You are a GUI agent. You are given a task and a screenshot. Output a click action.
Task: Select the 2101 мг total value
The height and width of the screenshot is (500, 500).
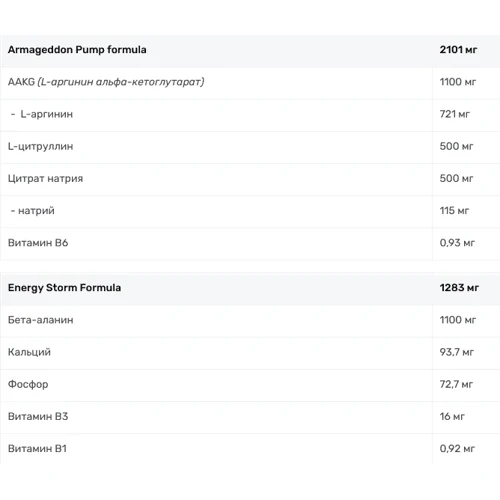(x=458, y=50)
